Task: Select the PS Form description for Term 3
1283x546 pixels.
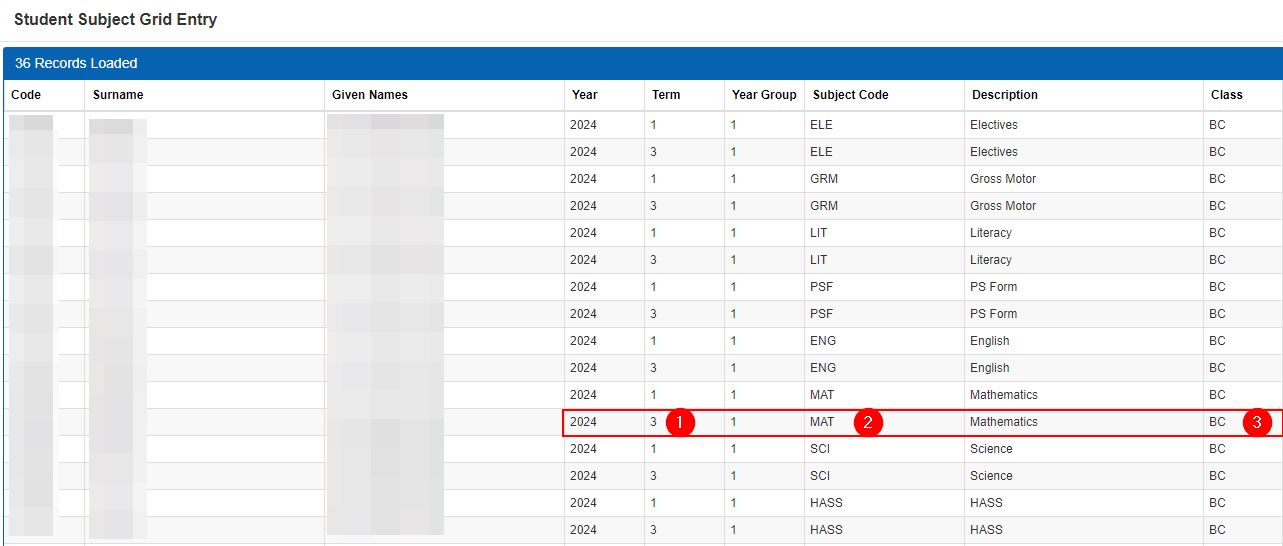Action: 994,314
